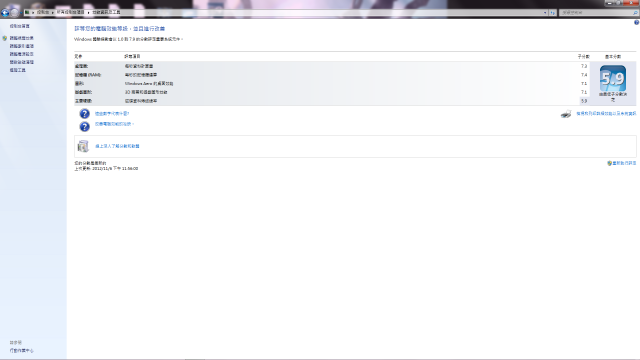Click the question mark icon for performance tips
This screenshot has width=640, height=360.
(84, 127)
